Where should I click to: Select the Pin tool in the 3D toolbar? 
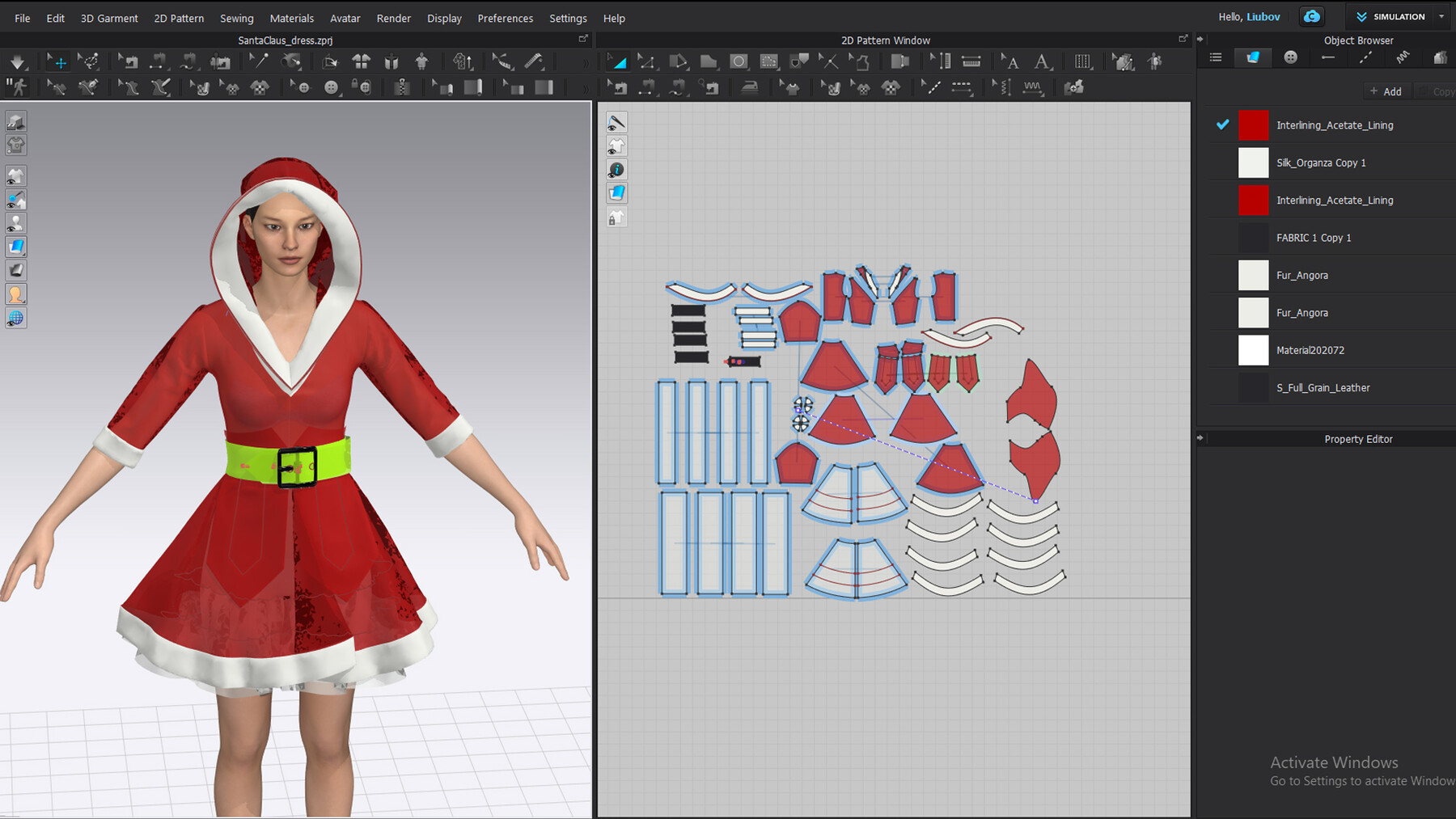(260, 61)
